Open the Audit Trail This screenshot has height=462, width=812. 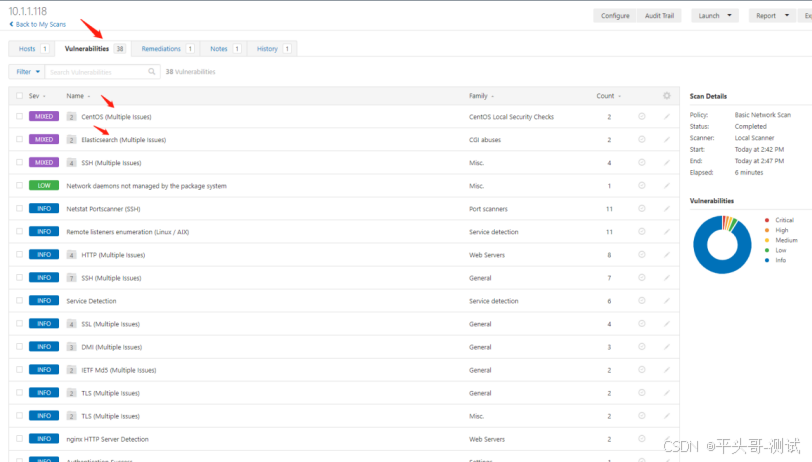[659, 16]
